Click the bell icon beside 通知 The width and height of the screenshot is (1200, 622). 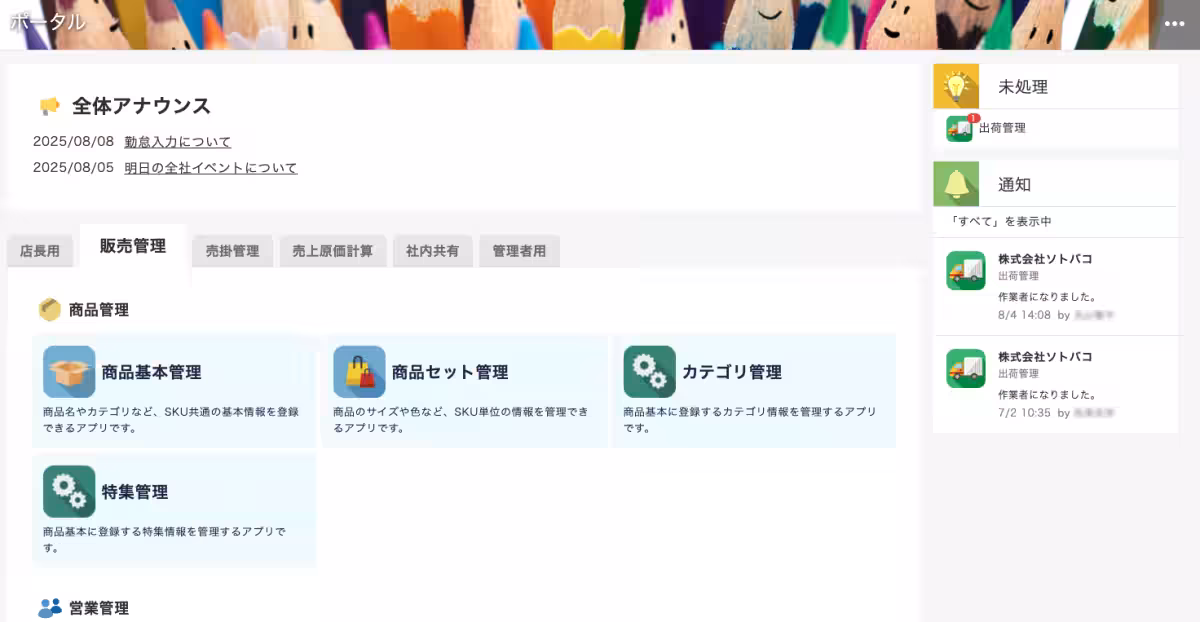point(956,182)
